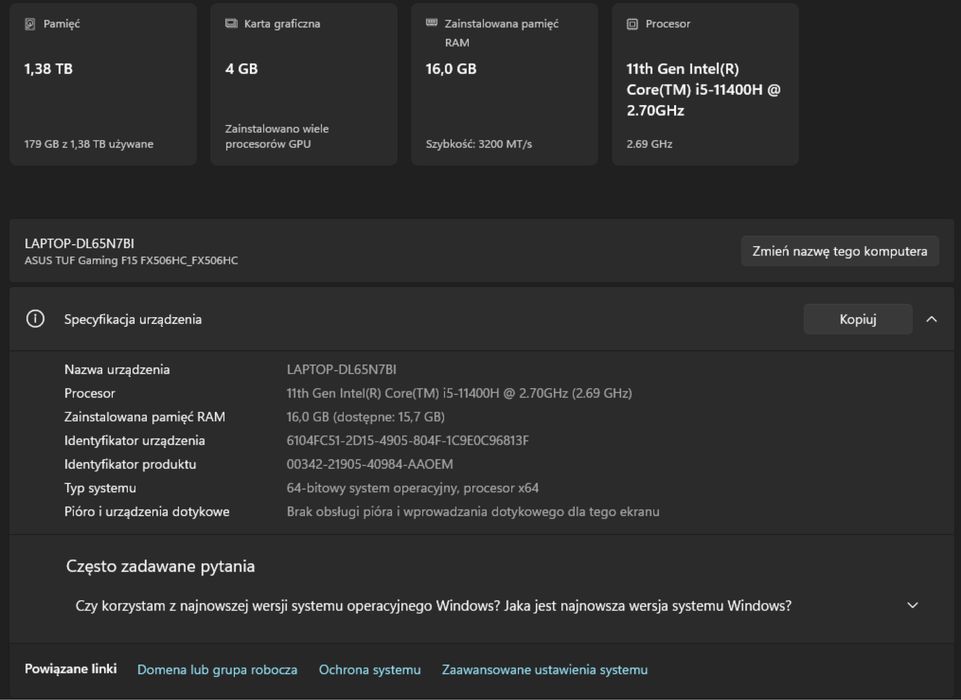Click the '179 GB z 1,38 TB używane' text
Image resolution: width=961 pixels, height=700 pixels.
click(x=89, y=144)
